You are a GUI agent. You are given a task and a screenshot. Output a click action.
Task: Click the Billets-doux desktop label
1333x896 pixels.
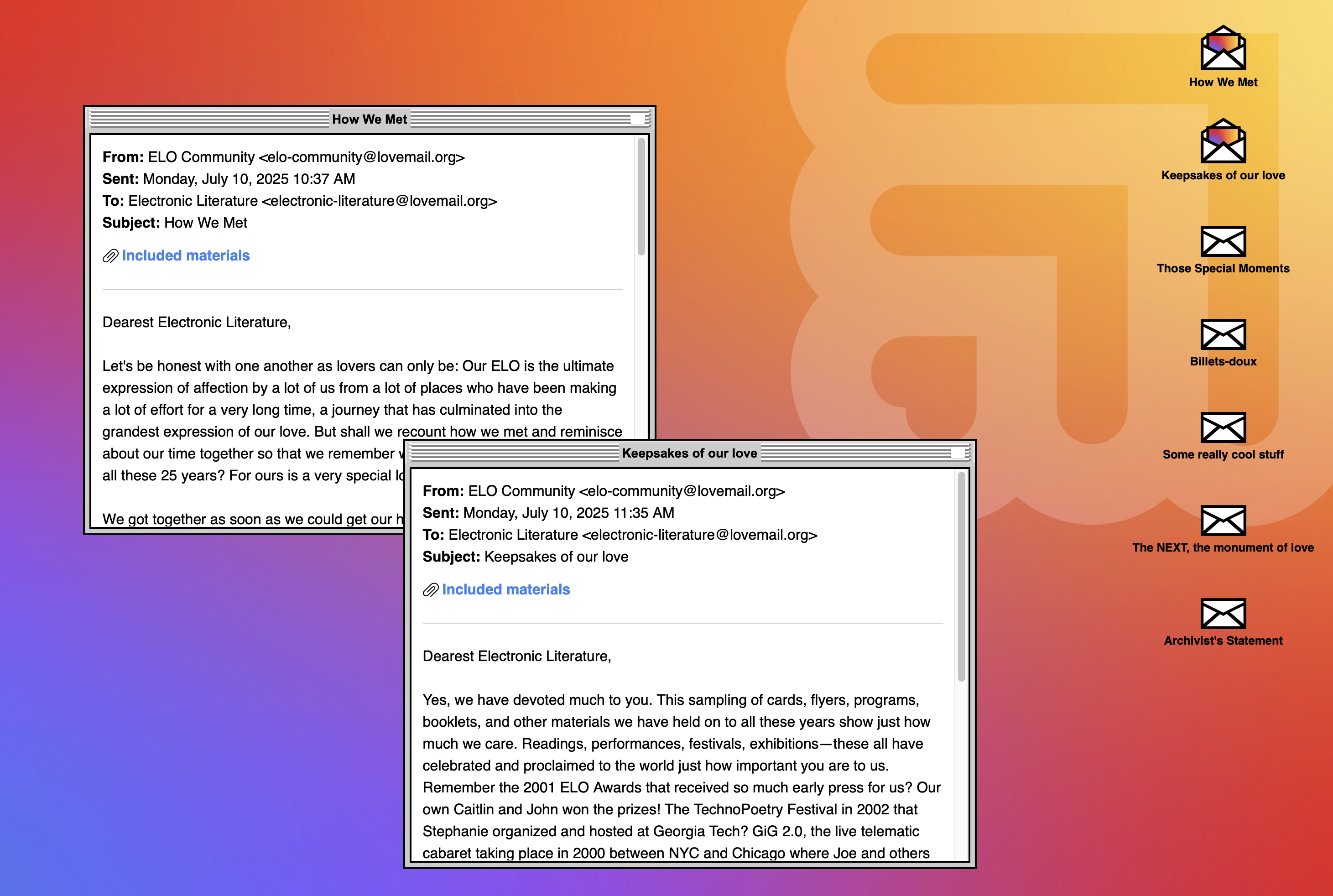click(x=1223, y=362)
